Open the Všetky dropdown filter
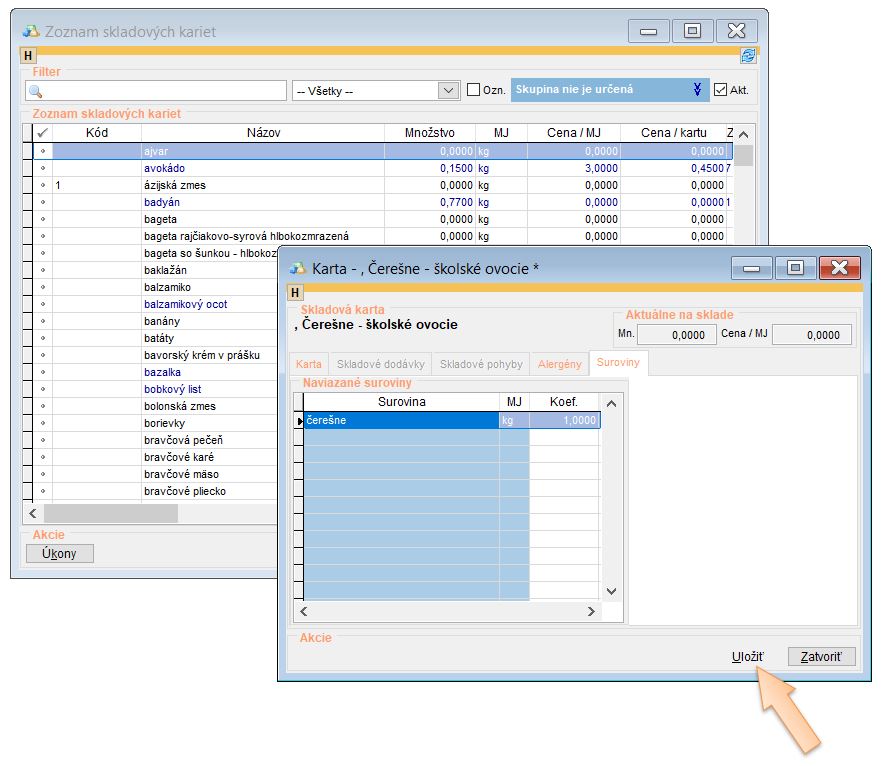The width and height of the screenshot is (883, 766). [448, 90]
